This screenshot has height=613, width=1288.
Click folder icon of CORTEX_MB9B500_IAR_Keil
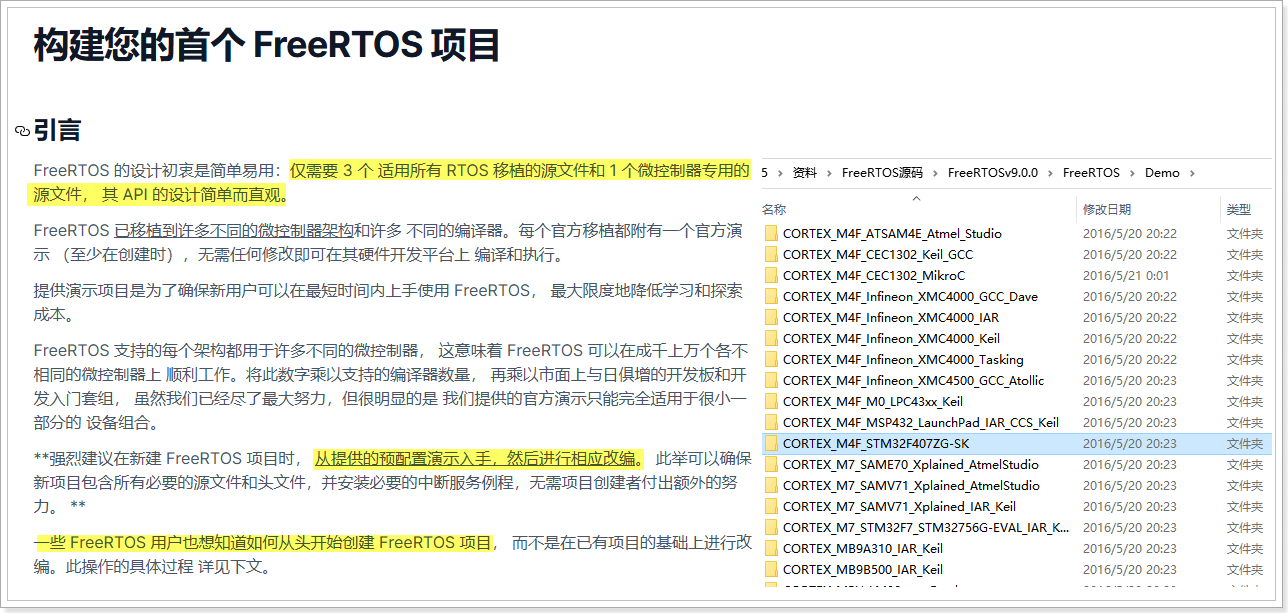(x=771, y=569)
